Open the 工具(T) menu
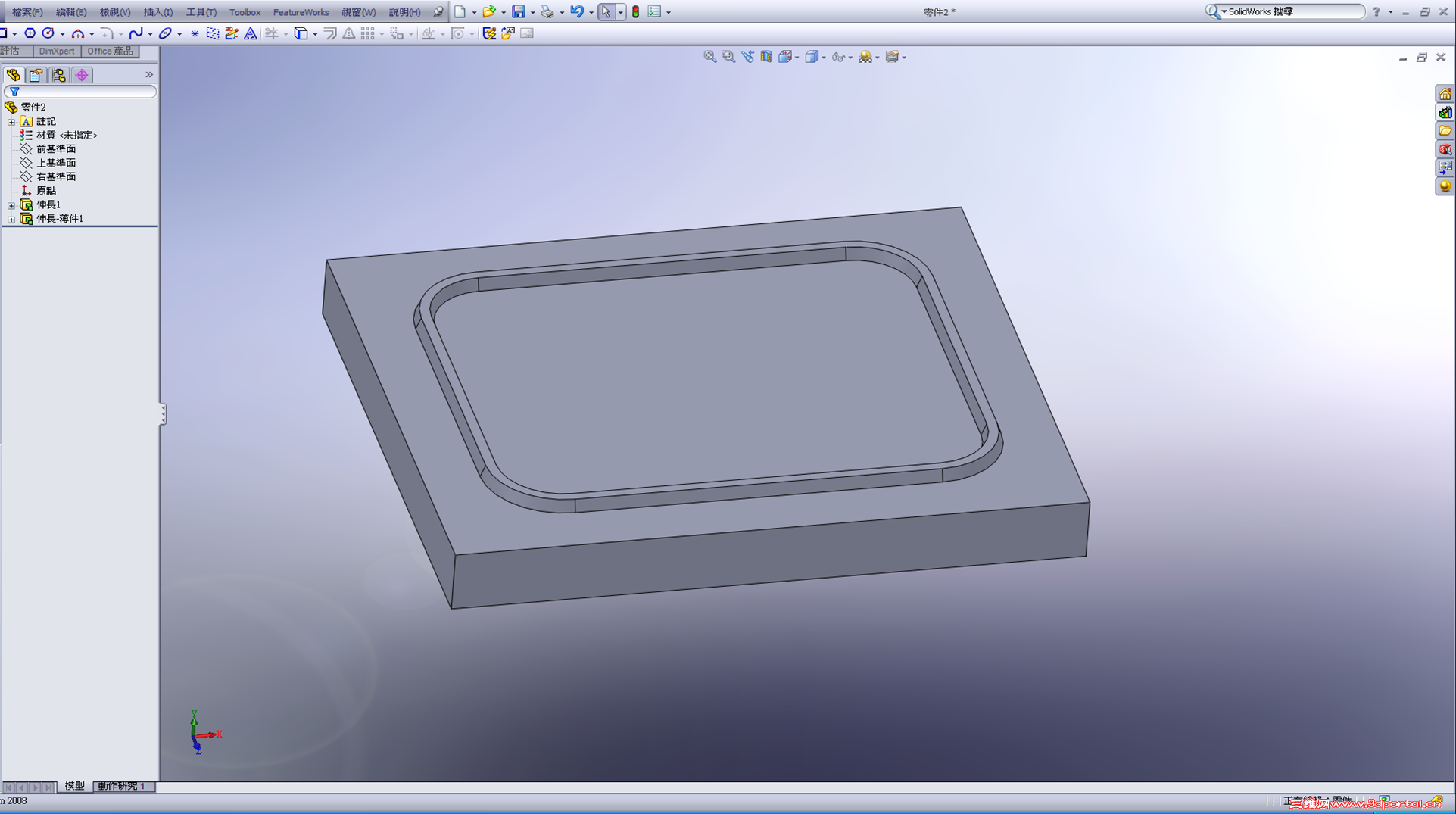 [201, 12]
